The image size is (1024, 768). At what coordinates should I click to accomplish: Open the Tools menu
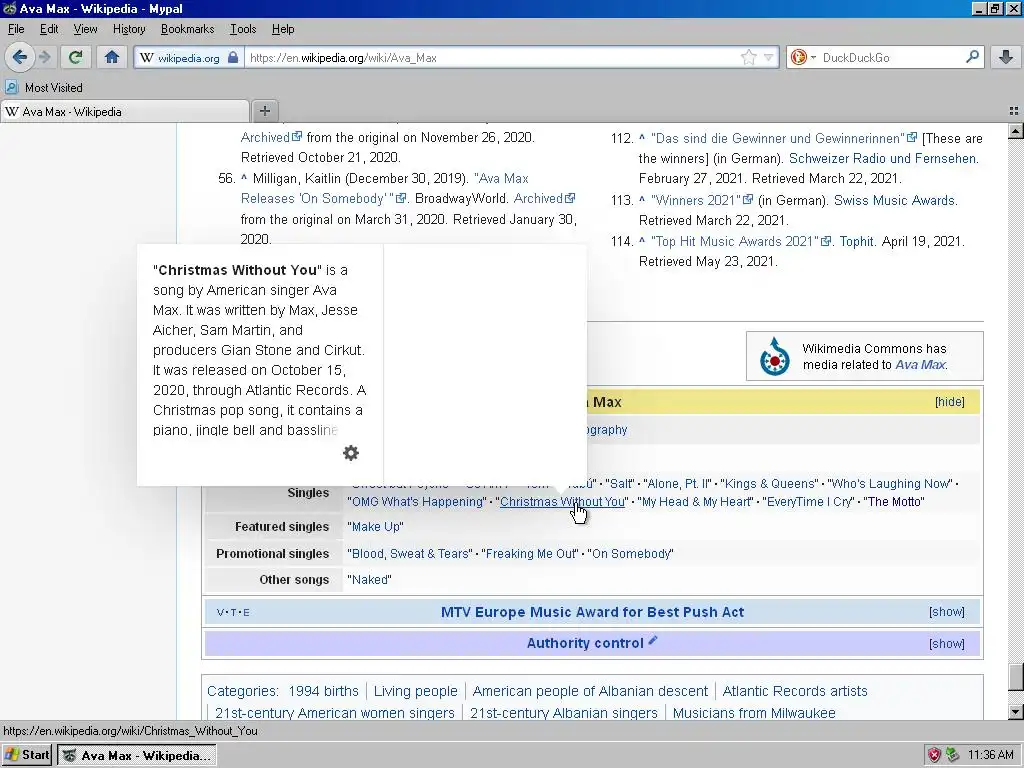point(243,29)
